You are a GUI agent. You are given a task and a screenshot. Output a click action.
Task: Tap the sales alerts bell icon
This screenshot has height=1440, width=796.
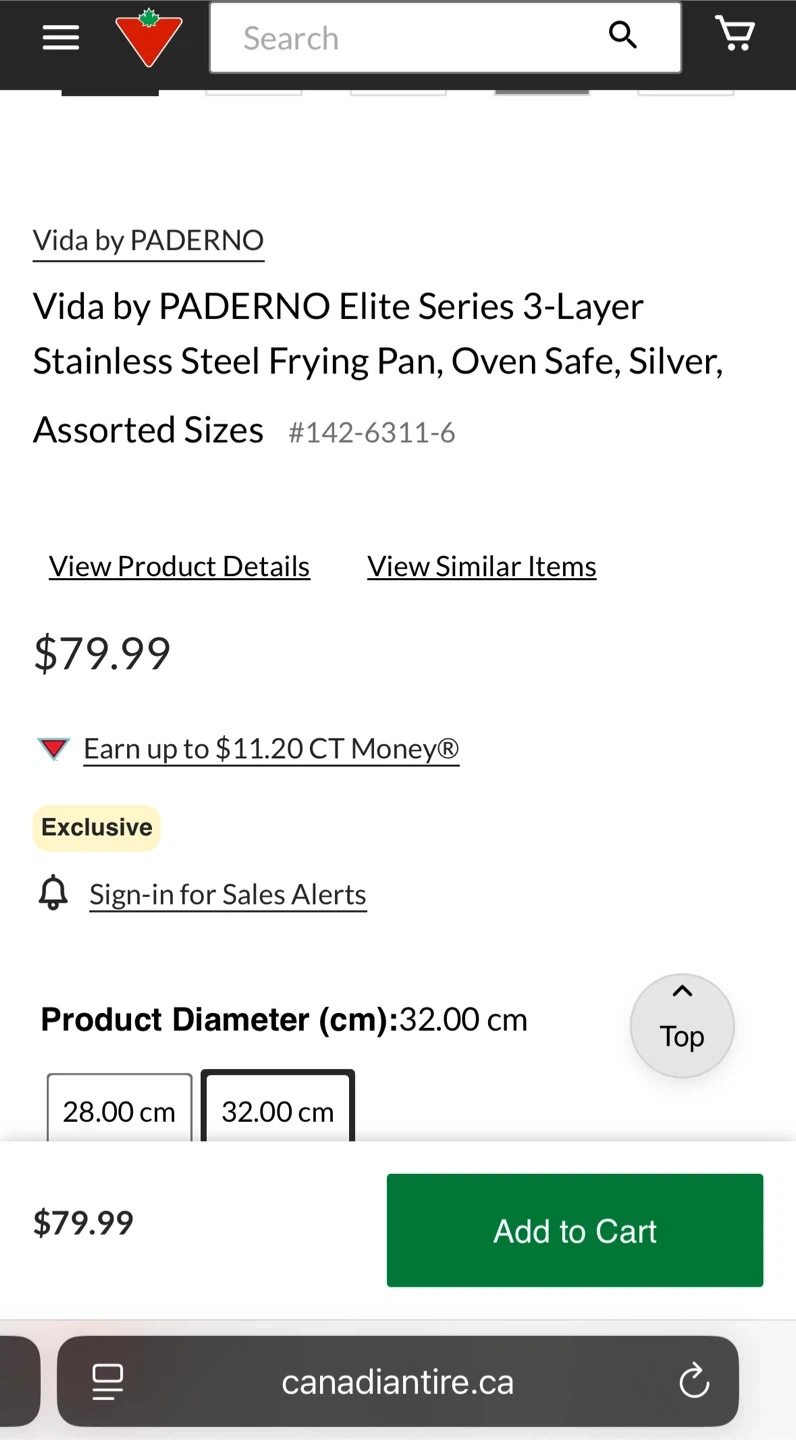point(53,892)
